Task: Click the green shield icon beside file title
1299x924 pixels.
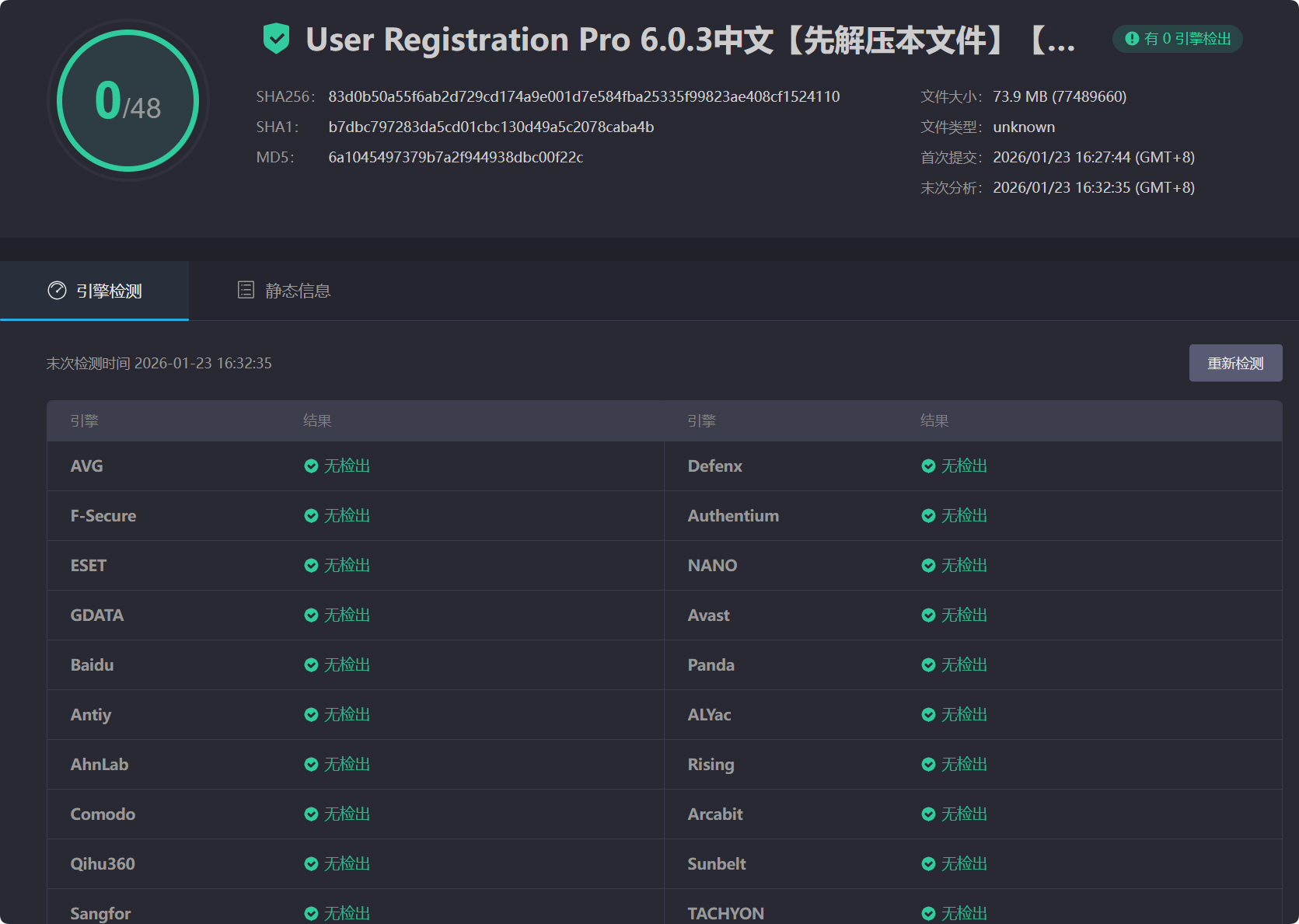Action: (276, 39)
